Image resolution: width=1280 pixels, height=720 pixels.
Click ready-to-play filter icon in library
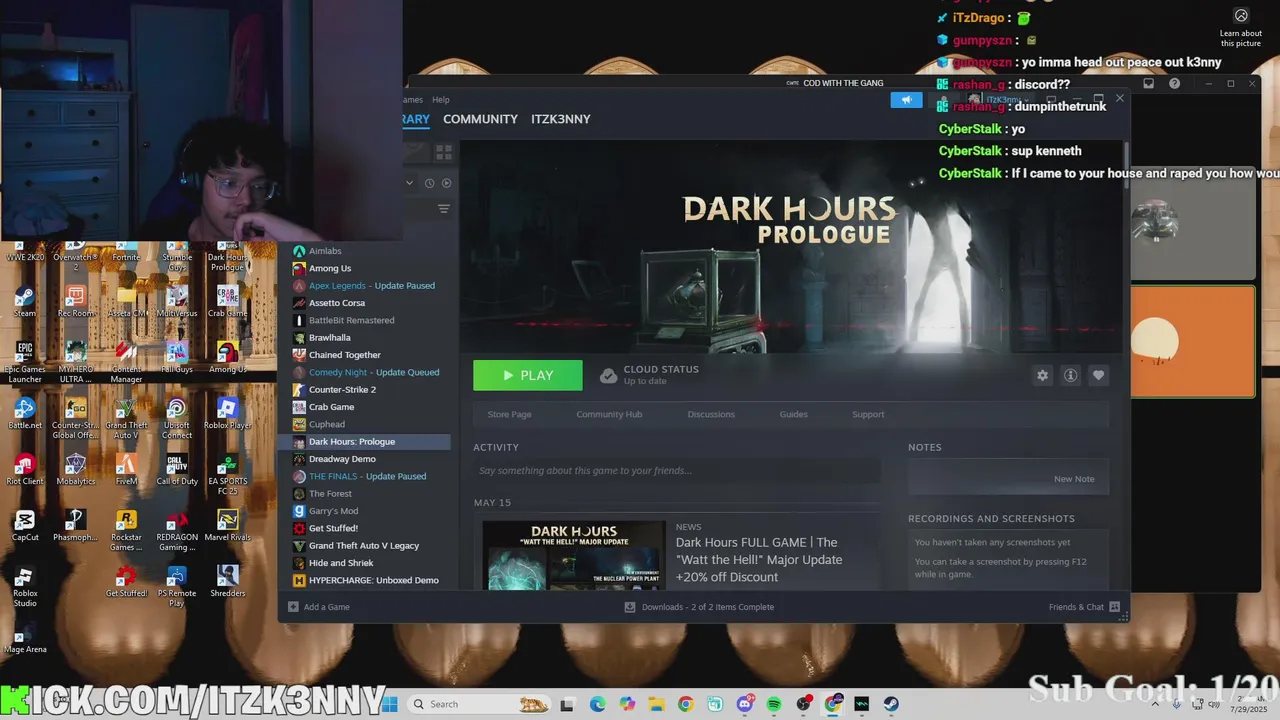[446, 183]
